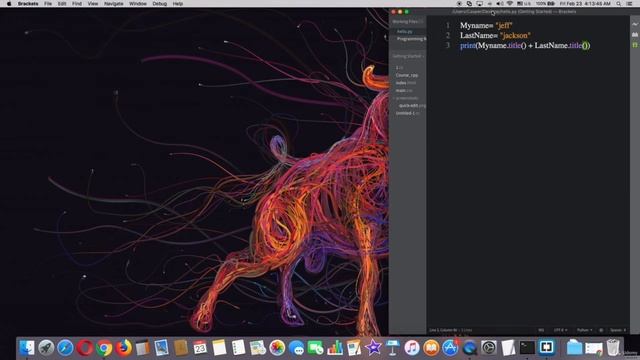The width and height of the screenshot is (640, 360).
Task: Toggle the INS insert mode indicator
Action: tap(541, 330)
